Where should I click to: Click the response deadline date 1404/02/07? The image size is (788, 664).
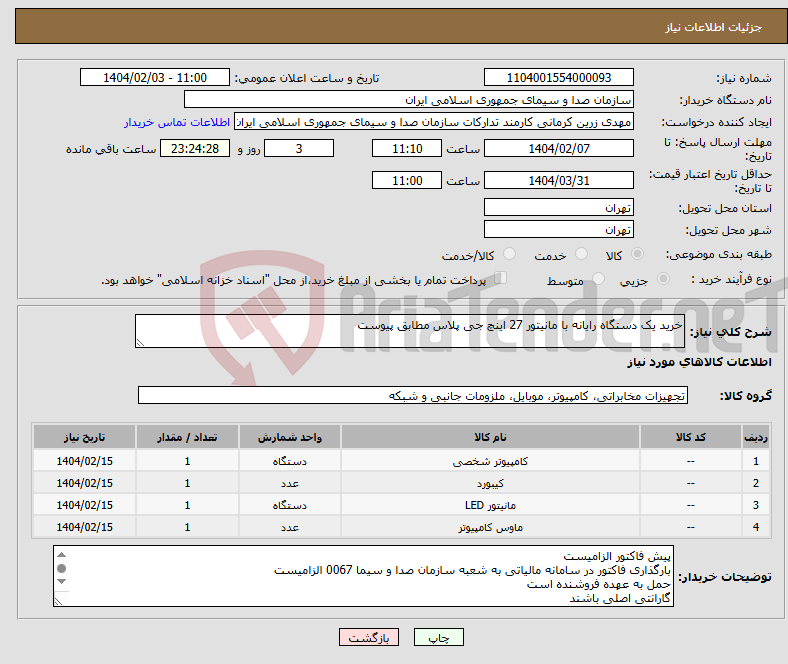pos(559,148)
